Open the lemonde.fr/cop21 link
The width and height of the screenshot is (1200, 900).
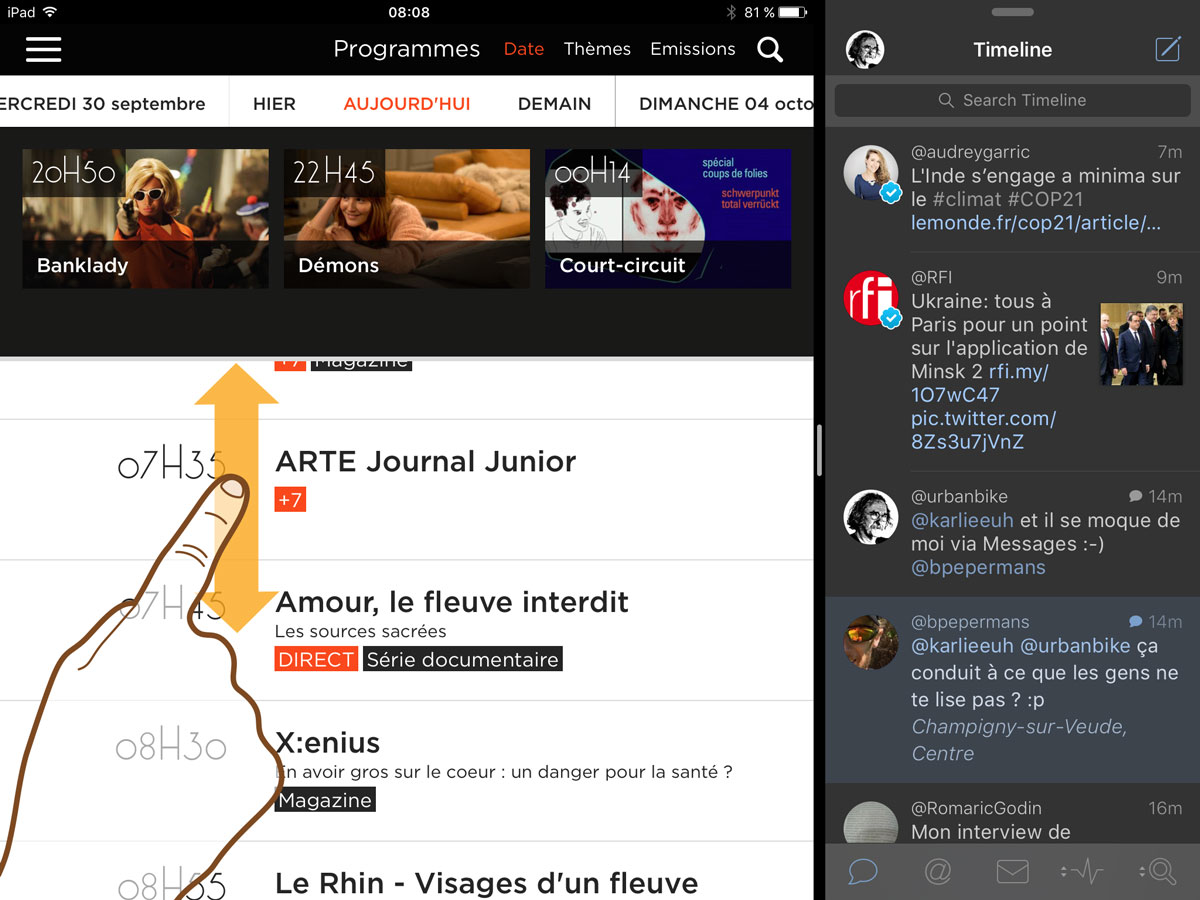(1036, 222)
